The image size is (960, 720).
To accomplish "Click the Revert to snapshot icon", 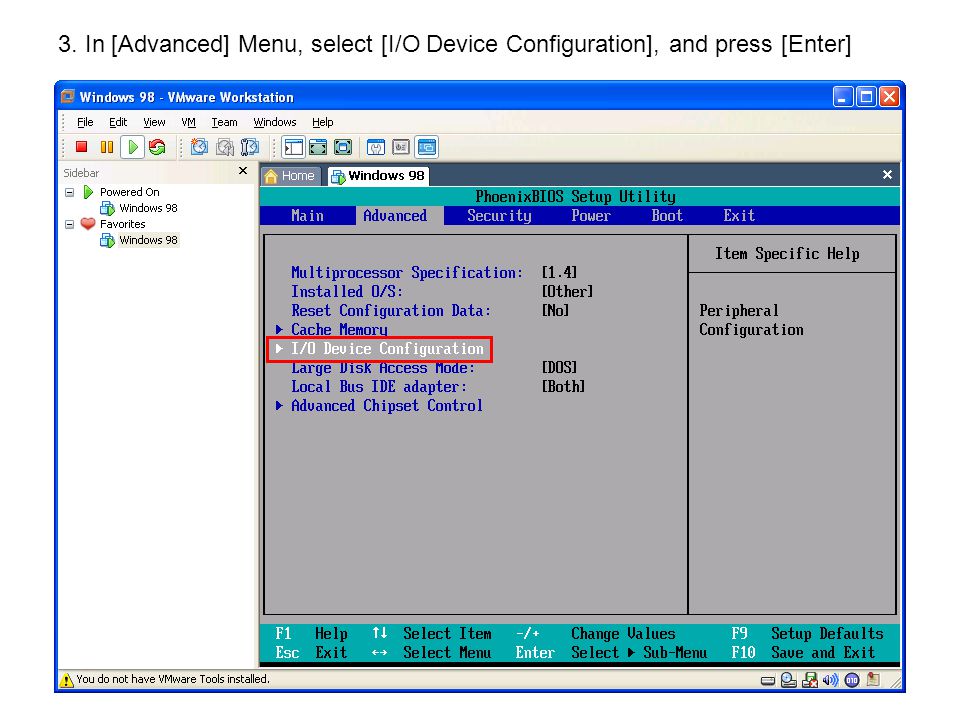I will click(225, 147).
